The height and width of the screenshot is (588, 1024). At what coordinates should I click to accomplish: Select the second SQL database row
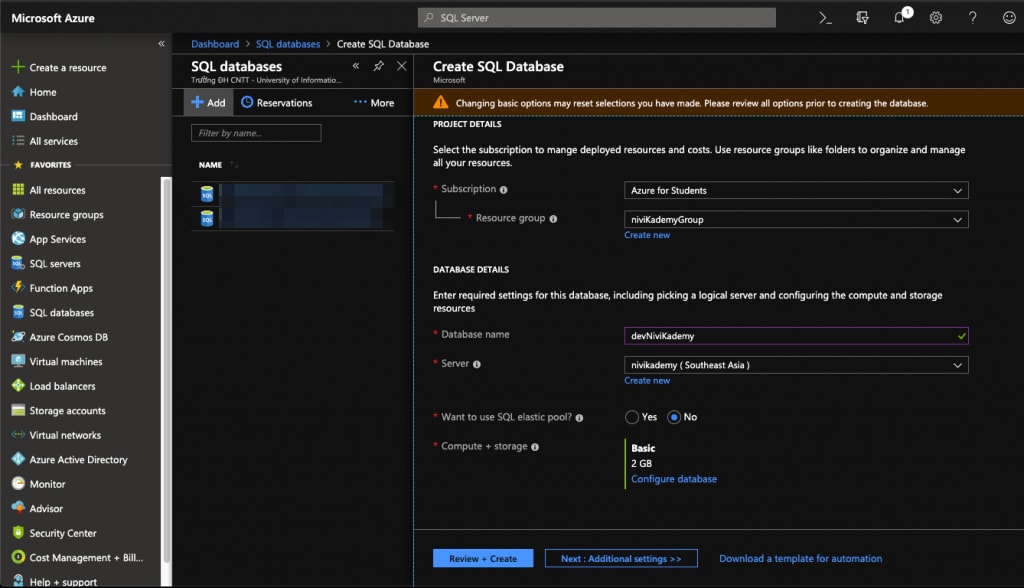coord(293,218)
